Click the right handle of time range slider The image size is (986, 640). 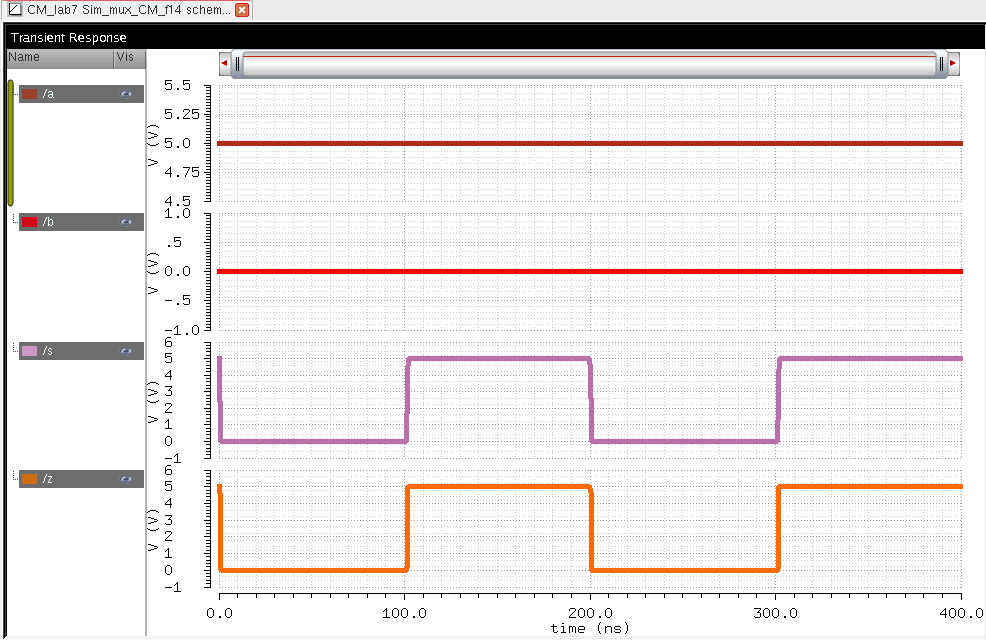[x=941, y=63]
